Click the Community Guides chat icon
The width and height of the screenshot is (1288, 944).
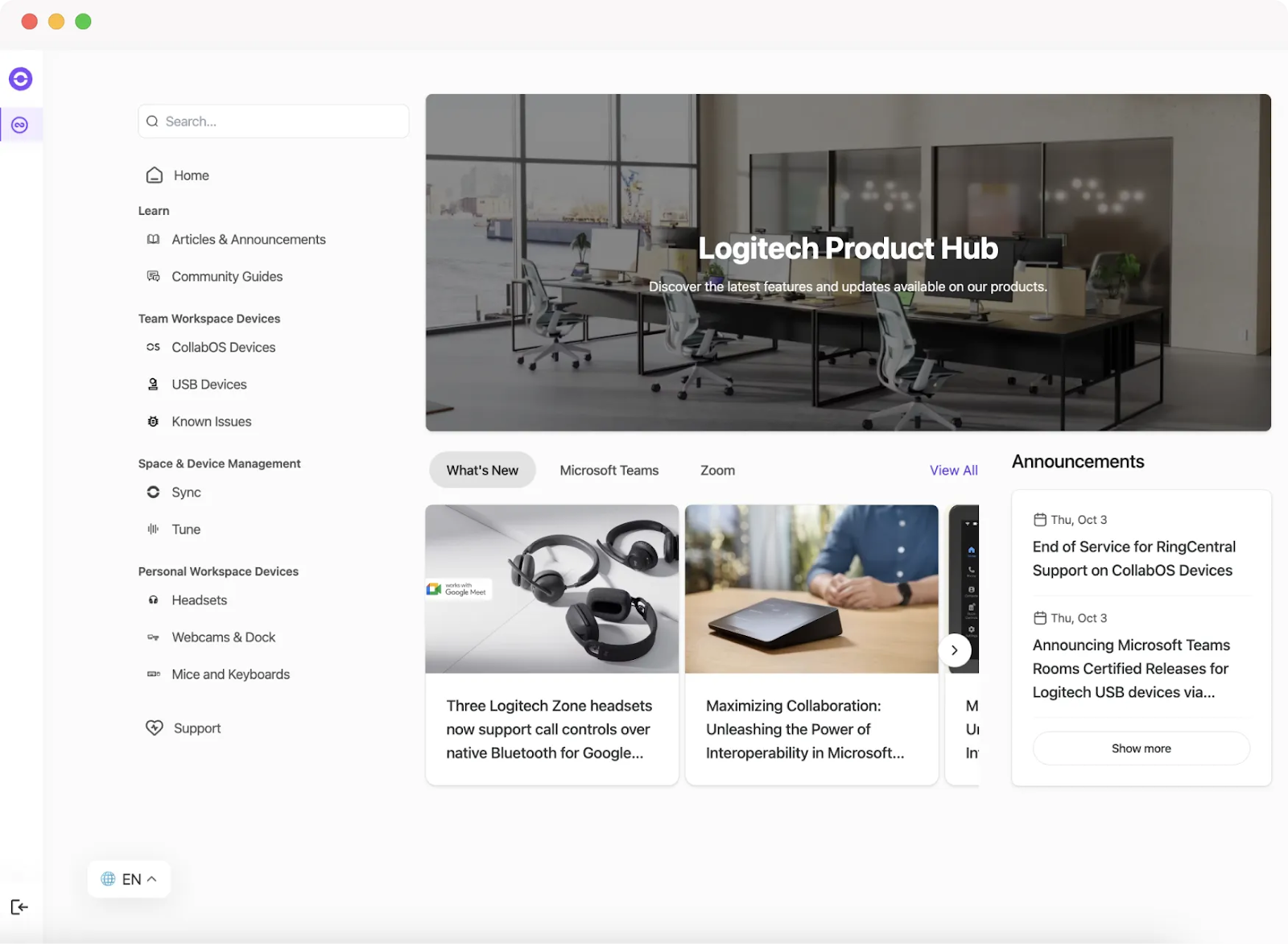(154, 277)
